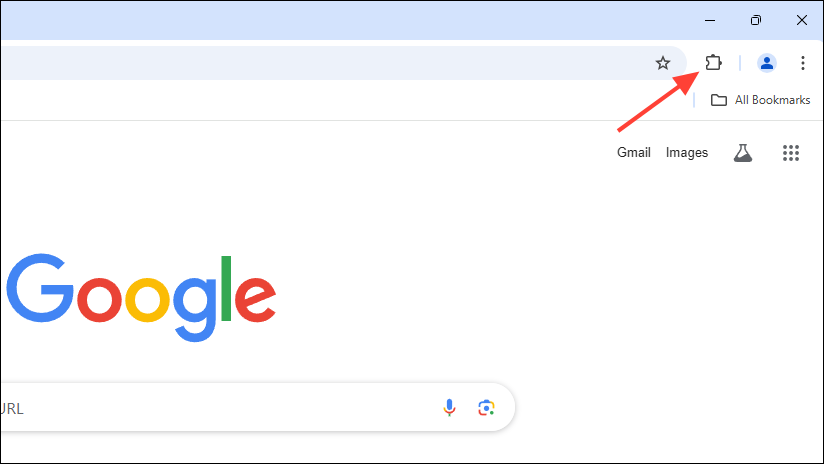
Task: Open Search Labs flask icon
Action: (x=742, y=153)
